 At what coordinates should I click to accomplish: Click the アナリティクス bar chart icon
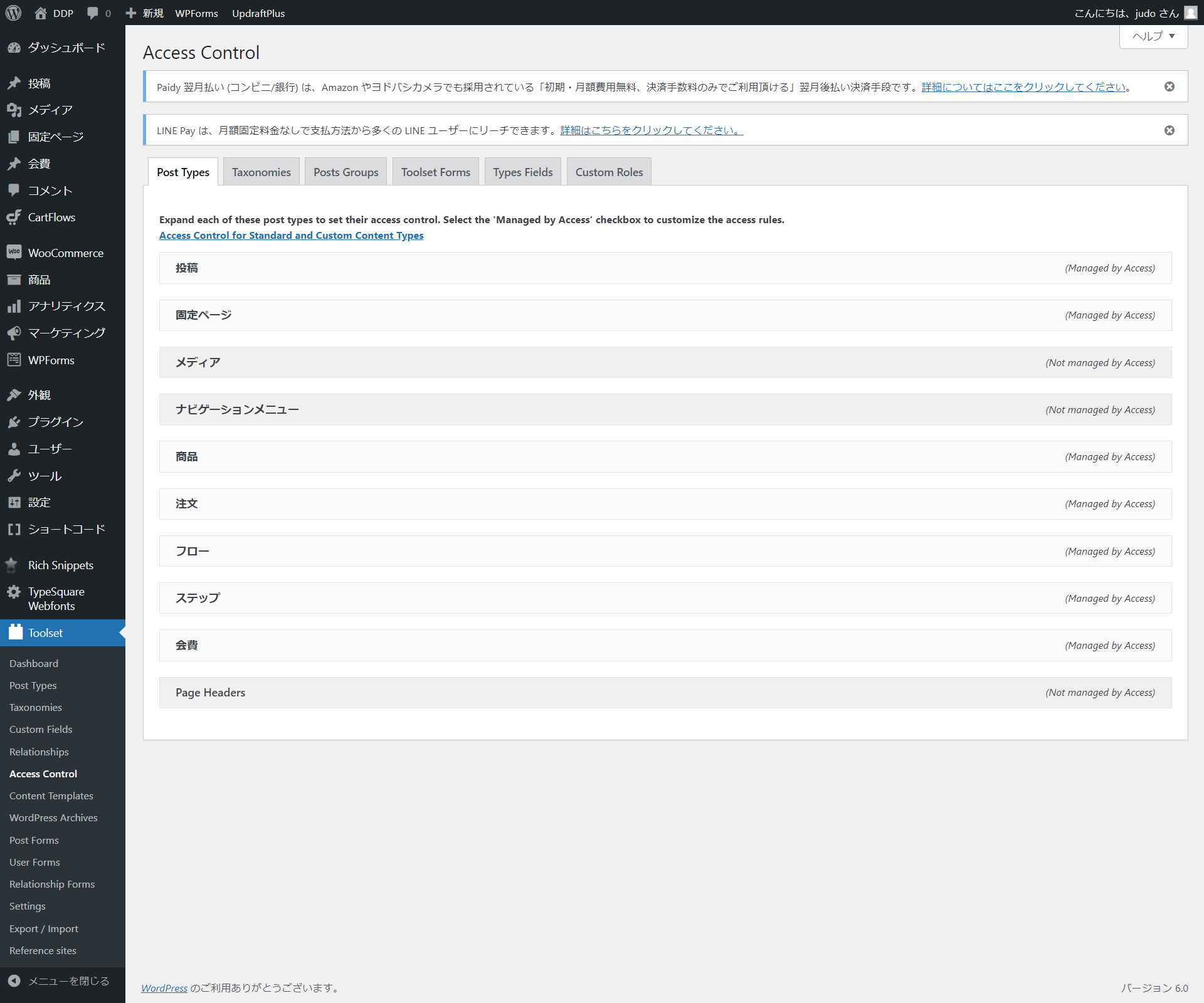14,306
